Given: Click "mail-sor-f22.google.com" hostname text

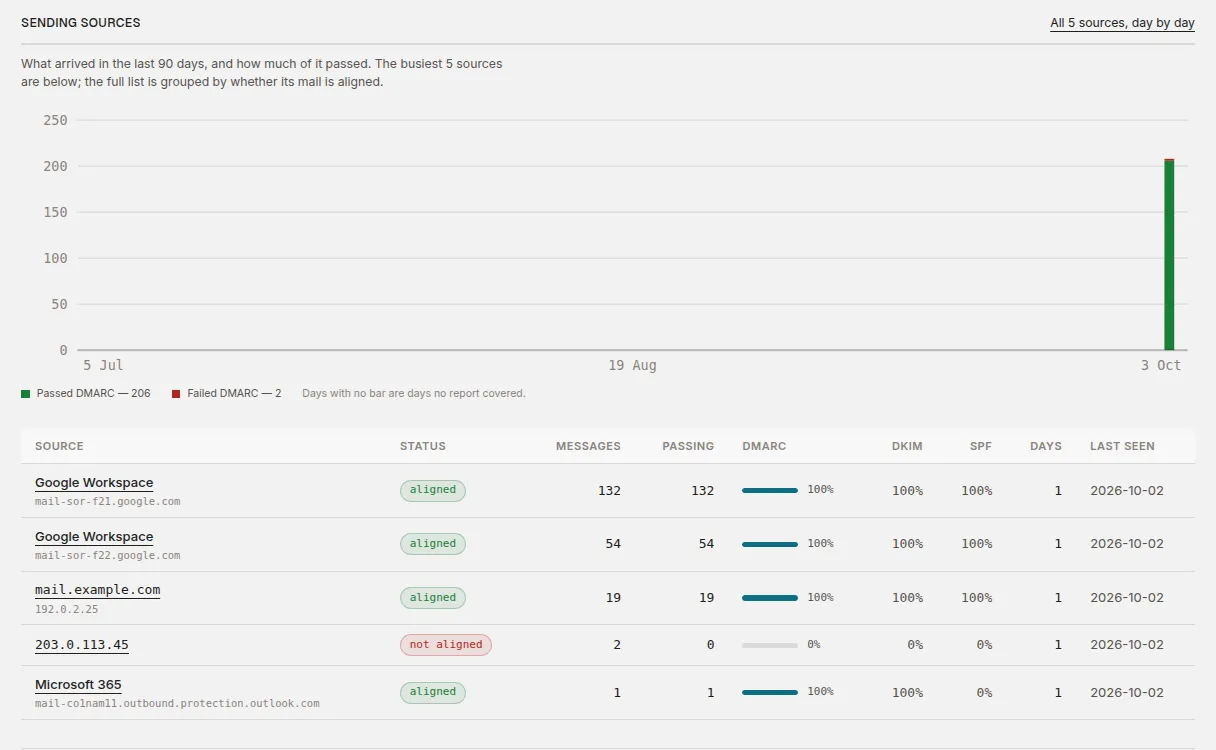Looking at the screenshot, I should 108,556.
